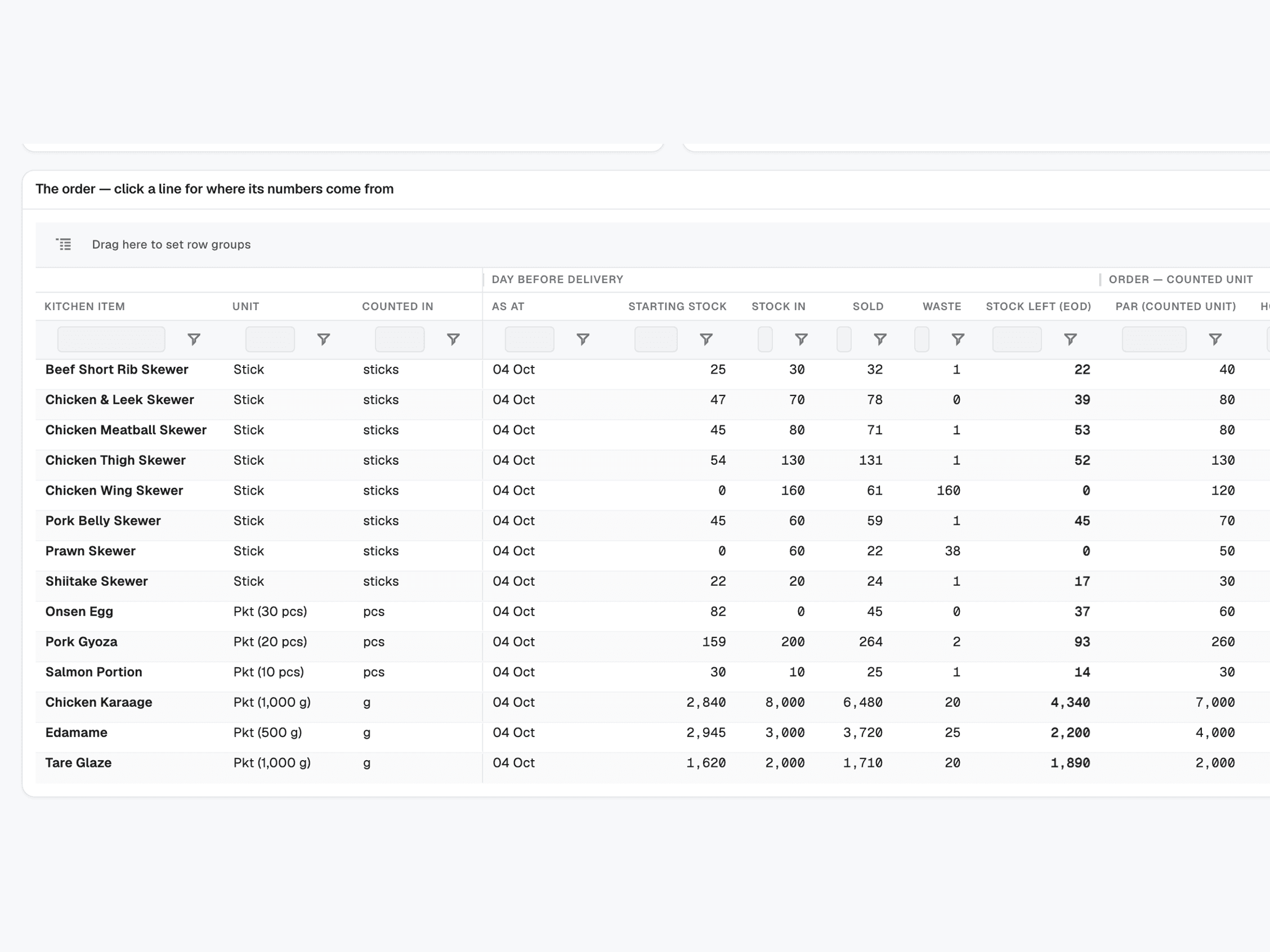Open filter menu for Stock In column

tap(802, 339)
